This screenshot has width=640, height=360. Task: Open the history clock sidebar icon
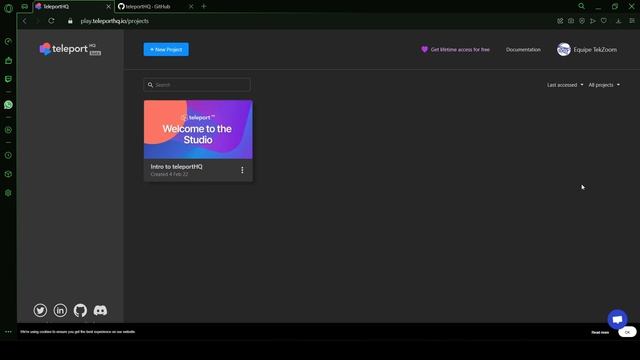(x=8, y=156)
